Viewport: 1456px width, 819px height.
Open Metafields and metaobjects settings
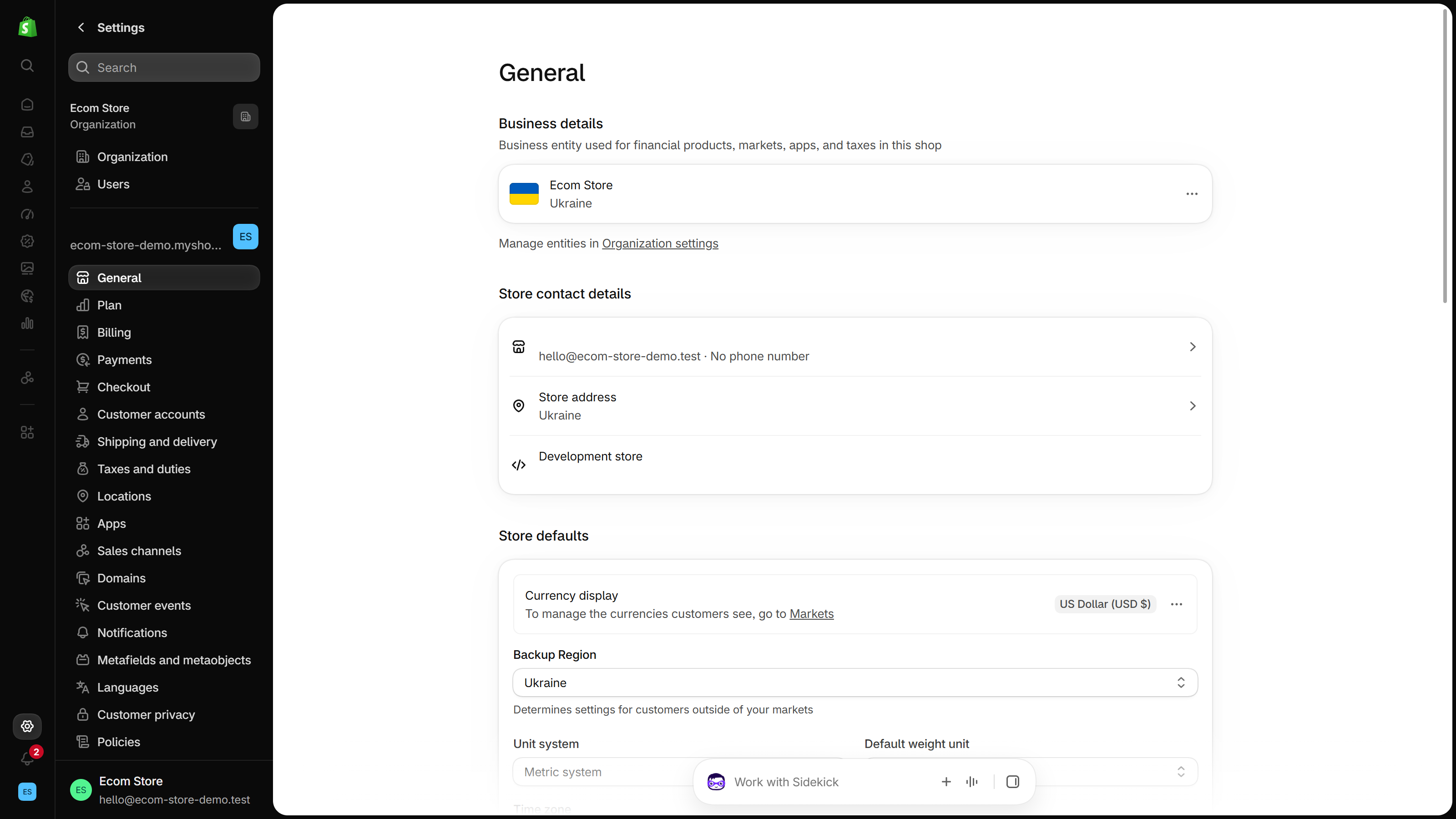click(x=164, y=660)
